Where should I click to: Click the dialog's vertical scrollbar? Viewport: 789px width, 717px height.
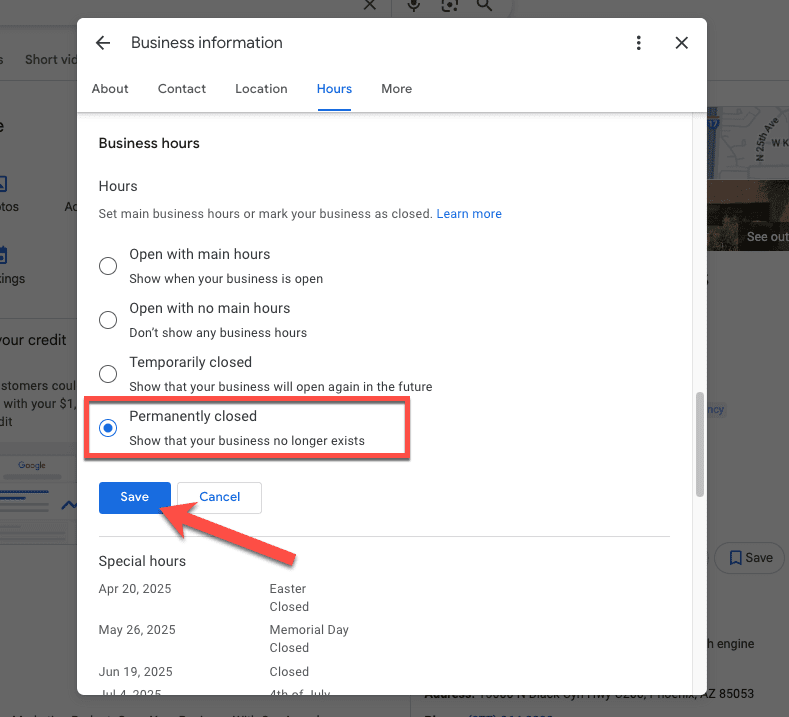tap(699, 443)
